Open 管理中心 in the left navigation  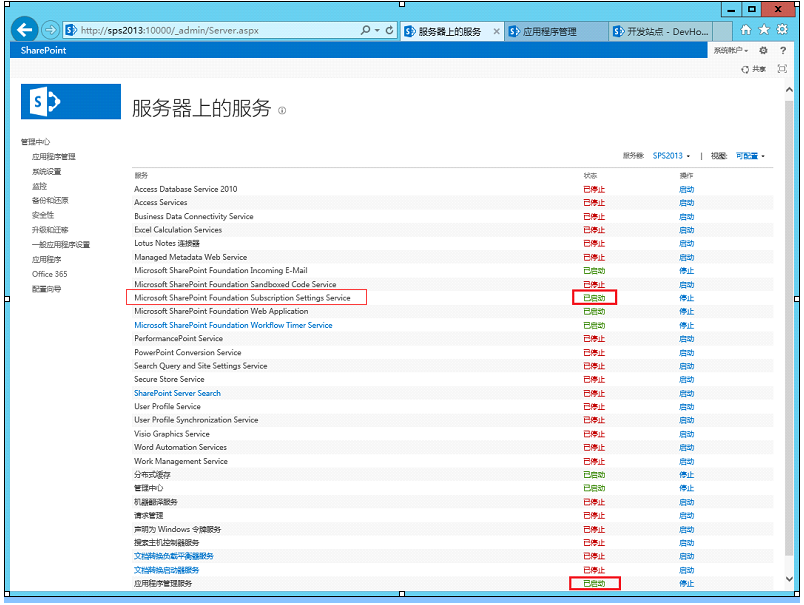(35, 142)
